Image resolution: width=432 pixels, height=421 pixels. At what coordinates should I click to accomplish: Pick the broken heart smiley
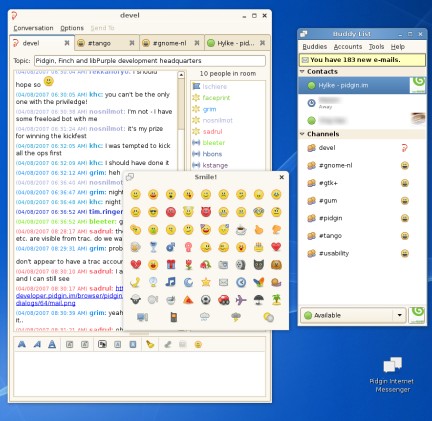tap(136, 265)
